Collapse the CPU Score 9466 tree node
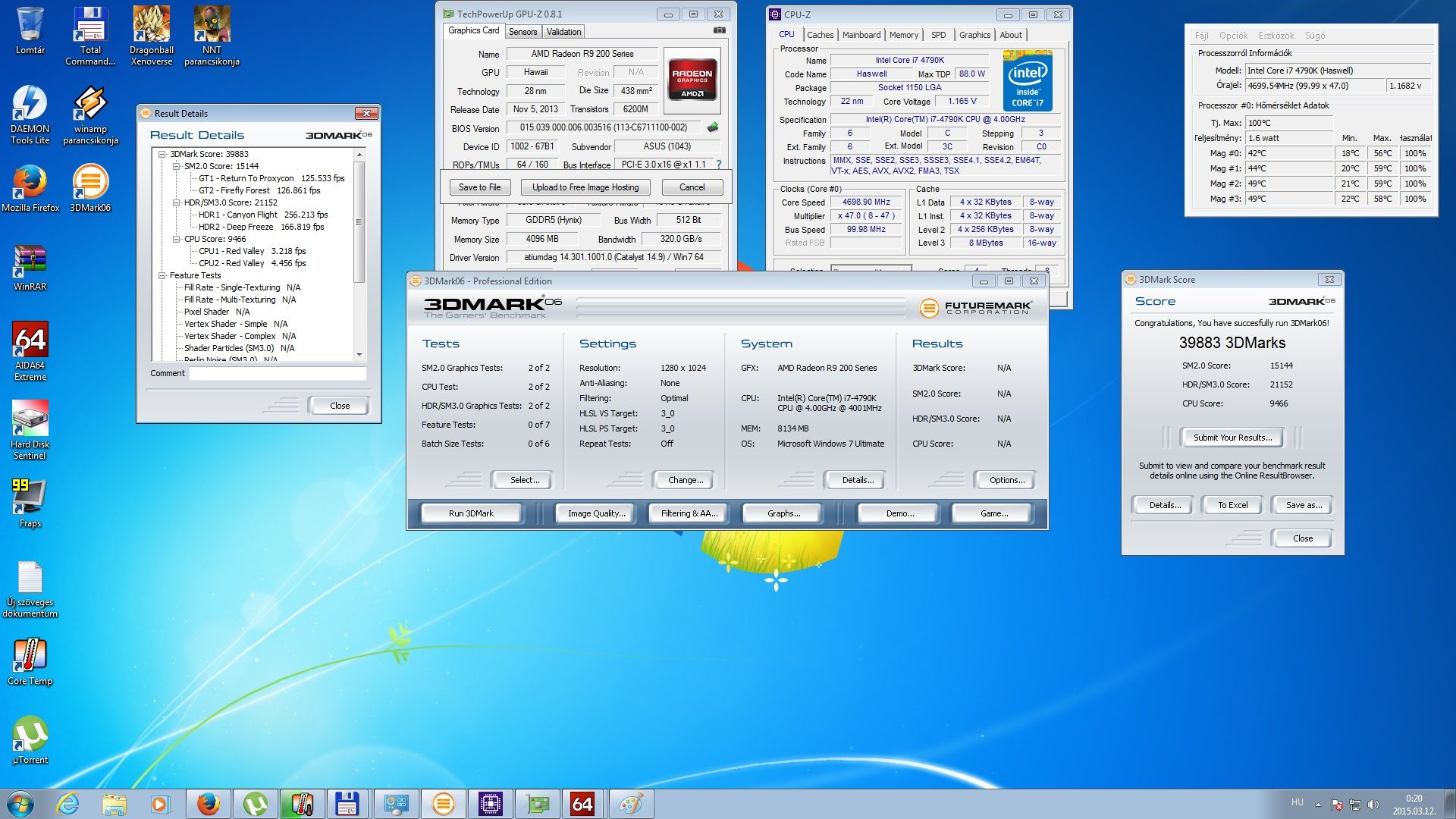Image resolution: width=1456 pixels, height=819 pixels. click(176, 239)
